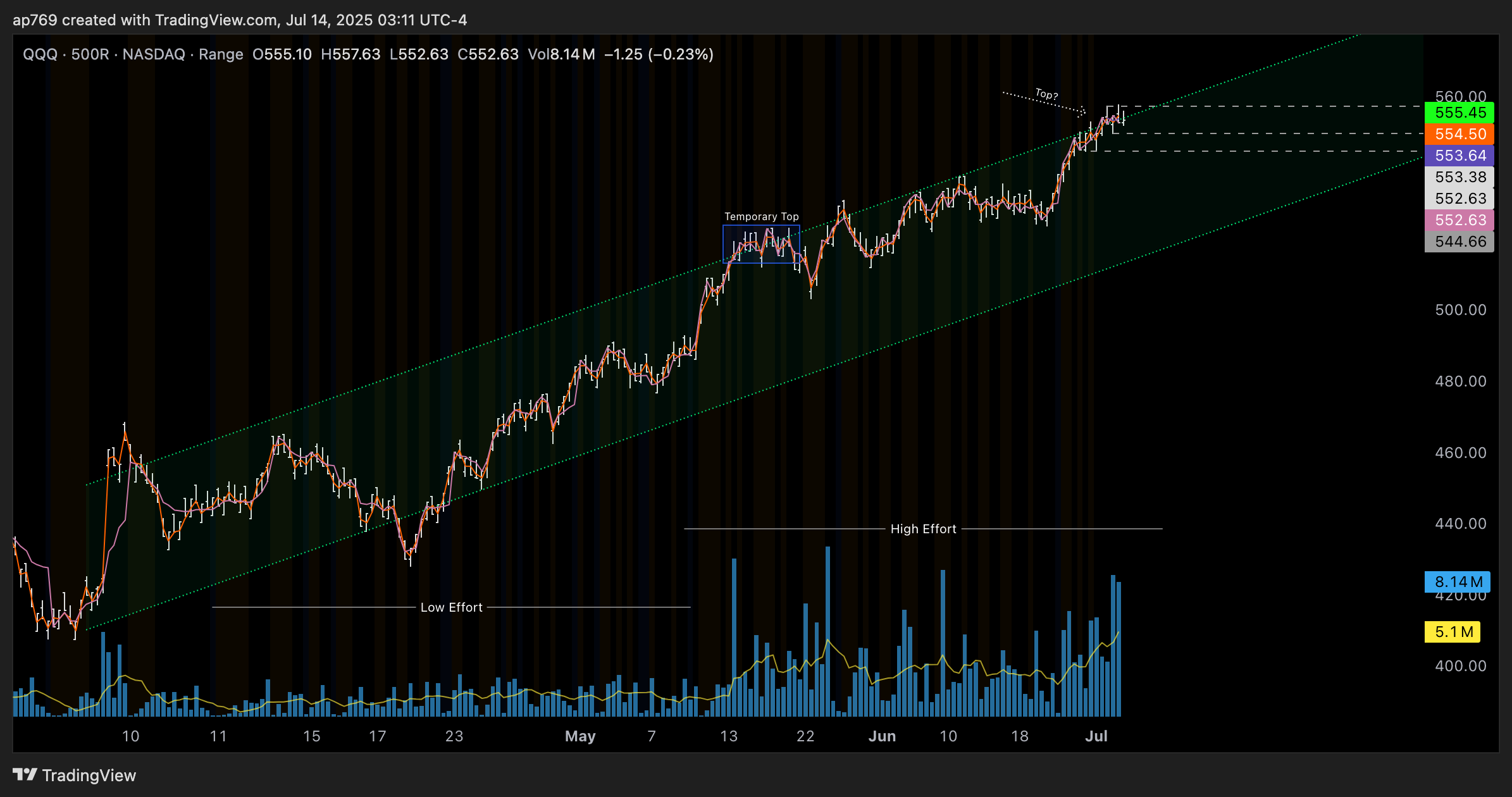Click the 'Jun' label on time axis
The height and width of the screenshot is (797, 1512).
(x=882, y=736)
